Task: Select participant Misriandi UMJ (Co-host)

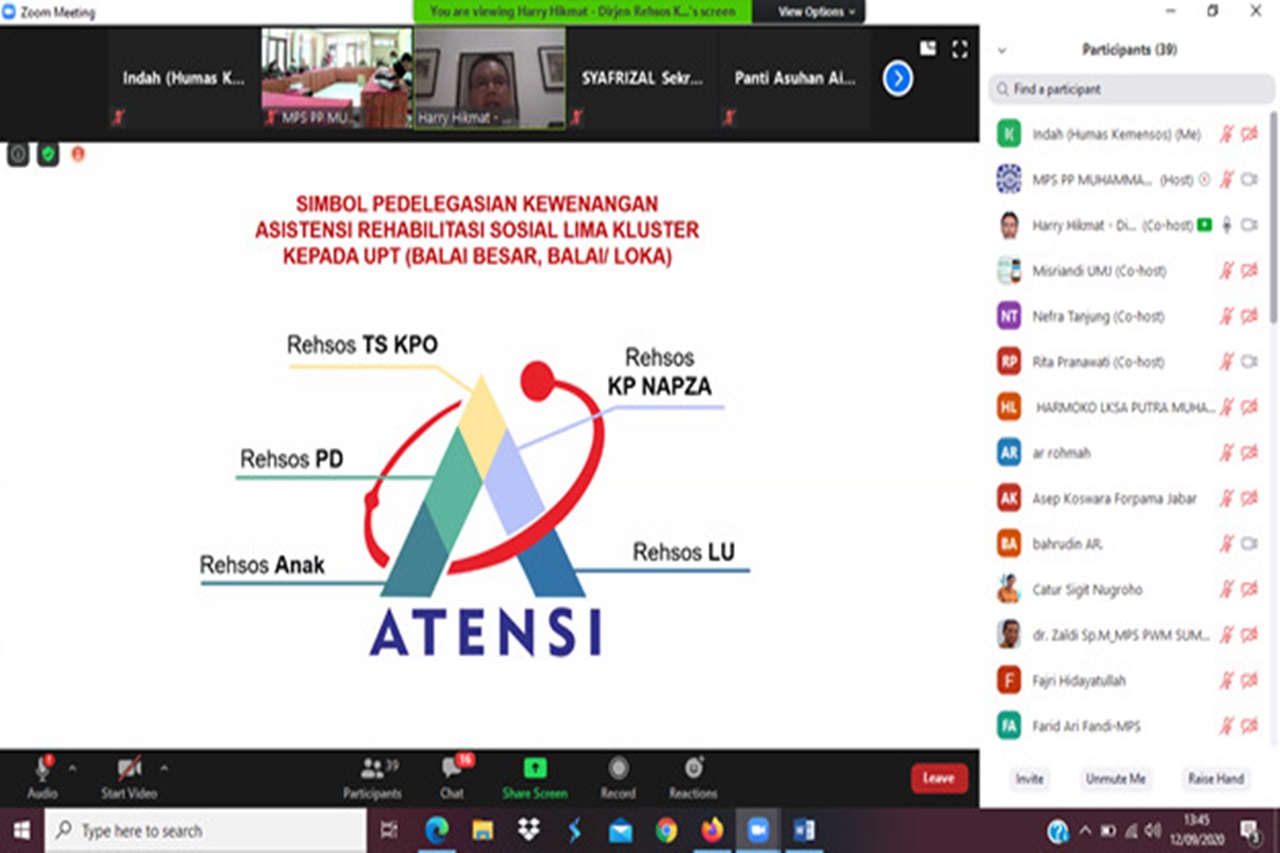Action: coord(1128,271)
